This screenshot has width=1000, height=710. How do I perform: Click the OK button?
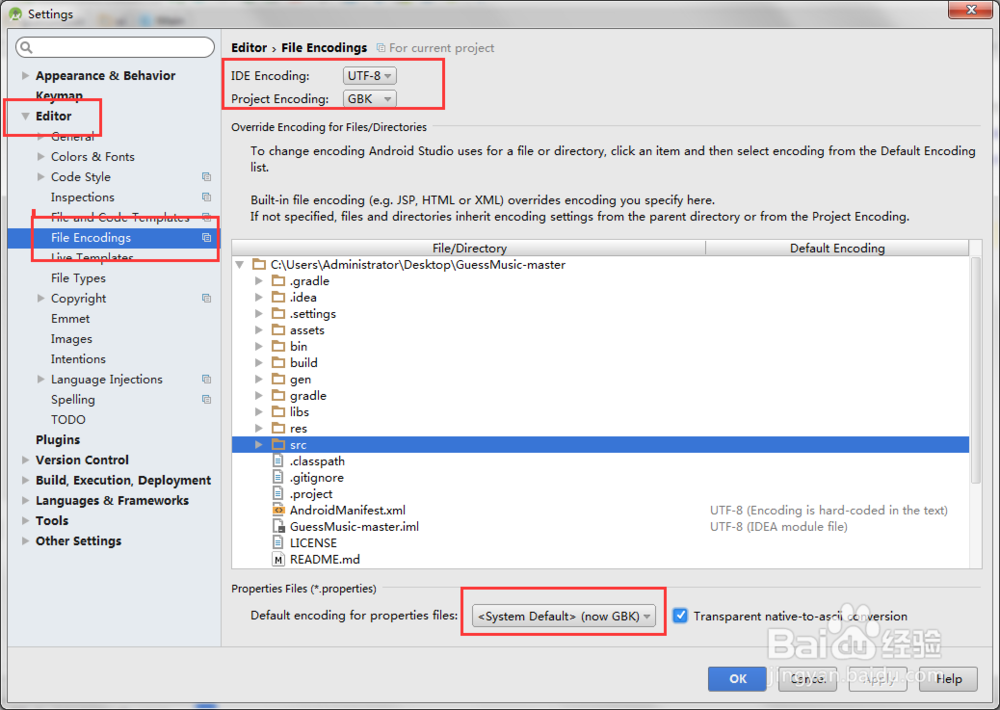pos(737,679)
